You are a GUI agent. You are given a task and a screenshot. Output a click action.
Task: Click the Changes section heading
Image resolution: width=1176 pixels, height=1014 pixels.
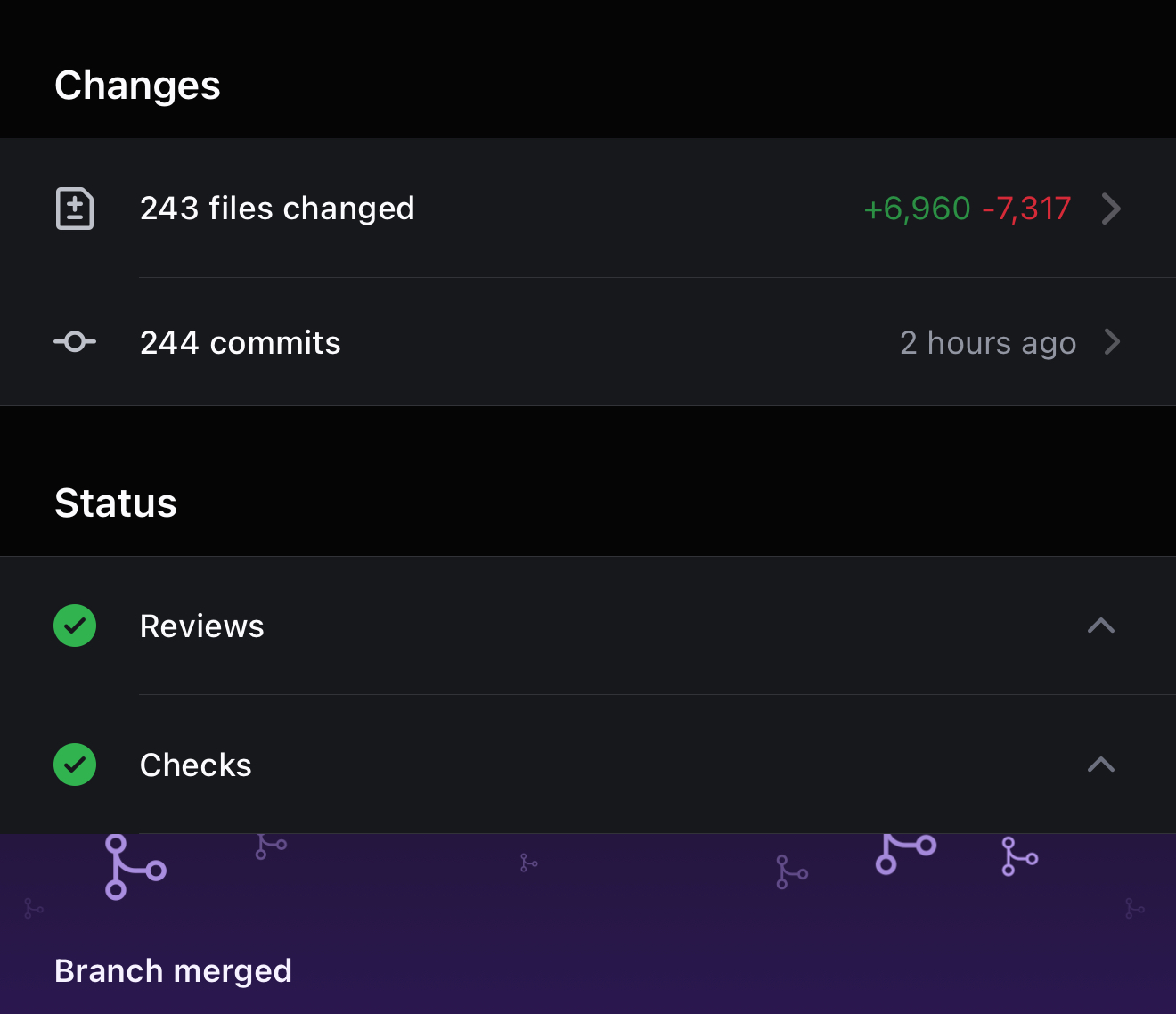137,86
